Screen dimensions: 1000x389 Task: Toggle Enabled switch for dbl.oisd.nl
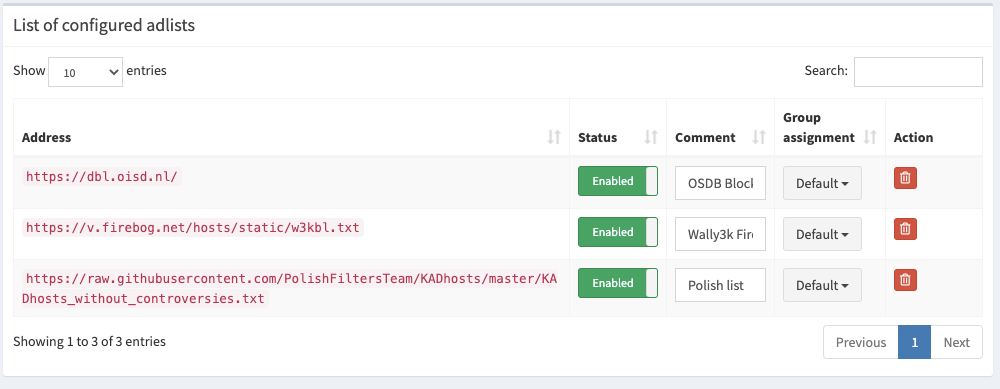[617, 181]
